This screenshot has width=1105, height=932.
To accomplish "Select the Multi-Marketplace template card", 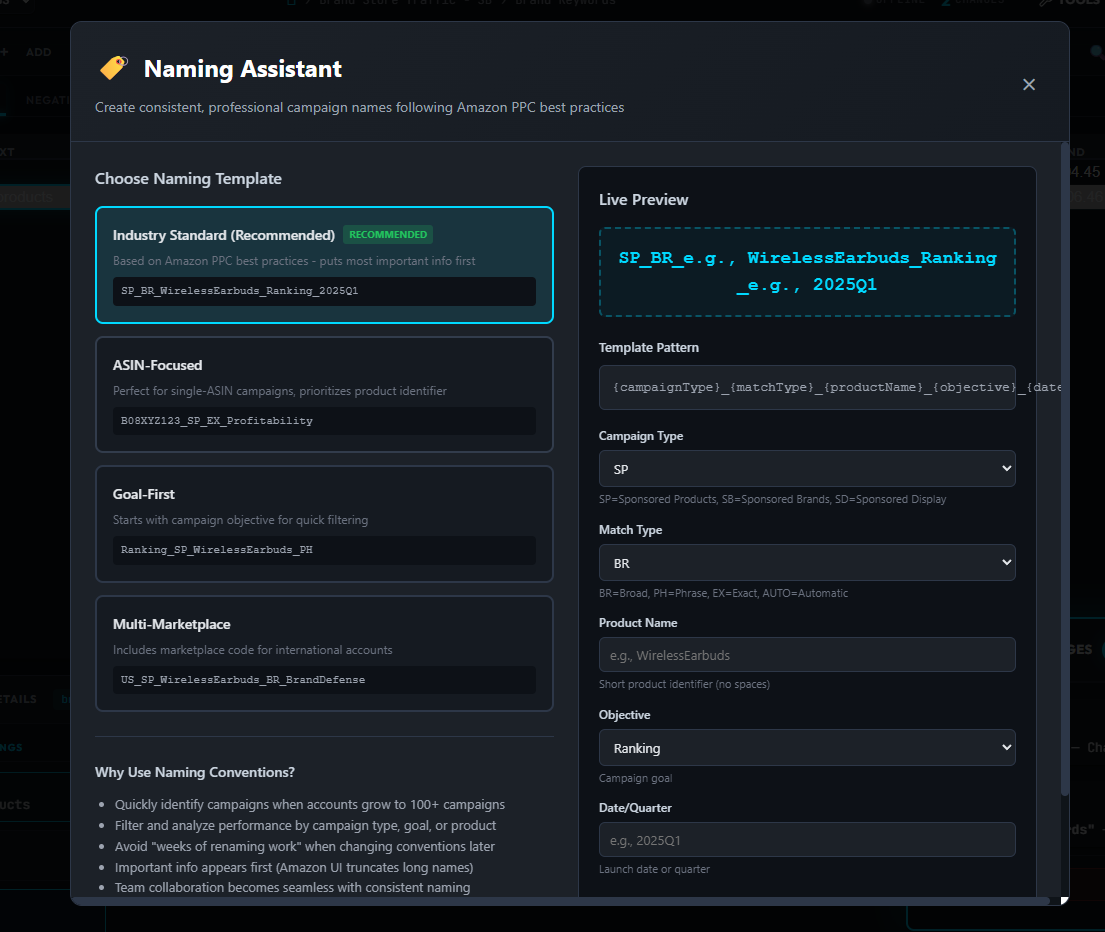I will coord(324,653).
